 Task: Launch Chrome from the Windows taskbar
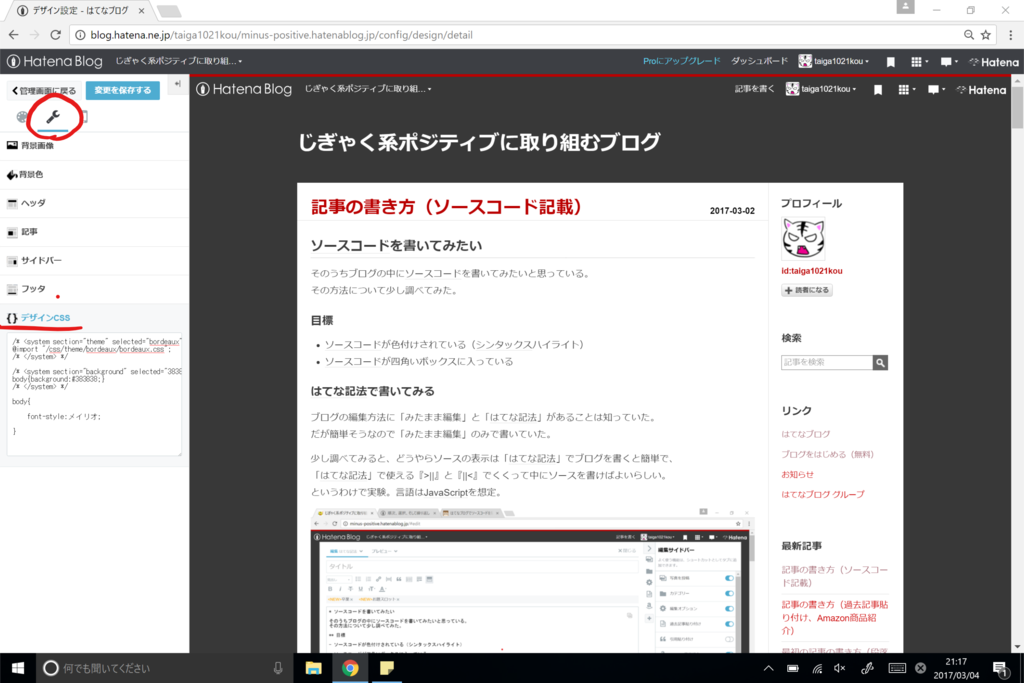(x=350, y=668)
